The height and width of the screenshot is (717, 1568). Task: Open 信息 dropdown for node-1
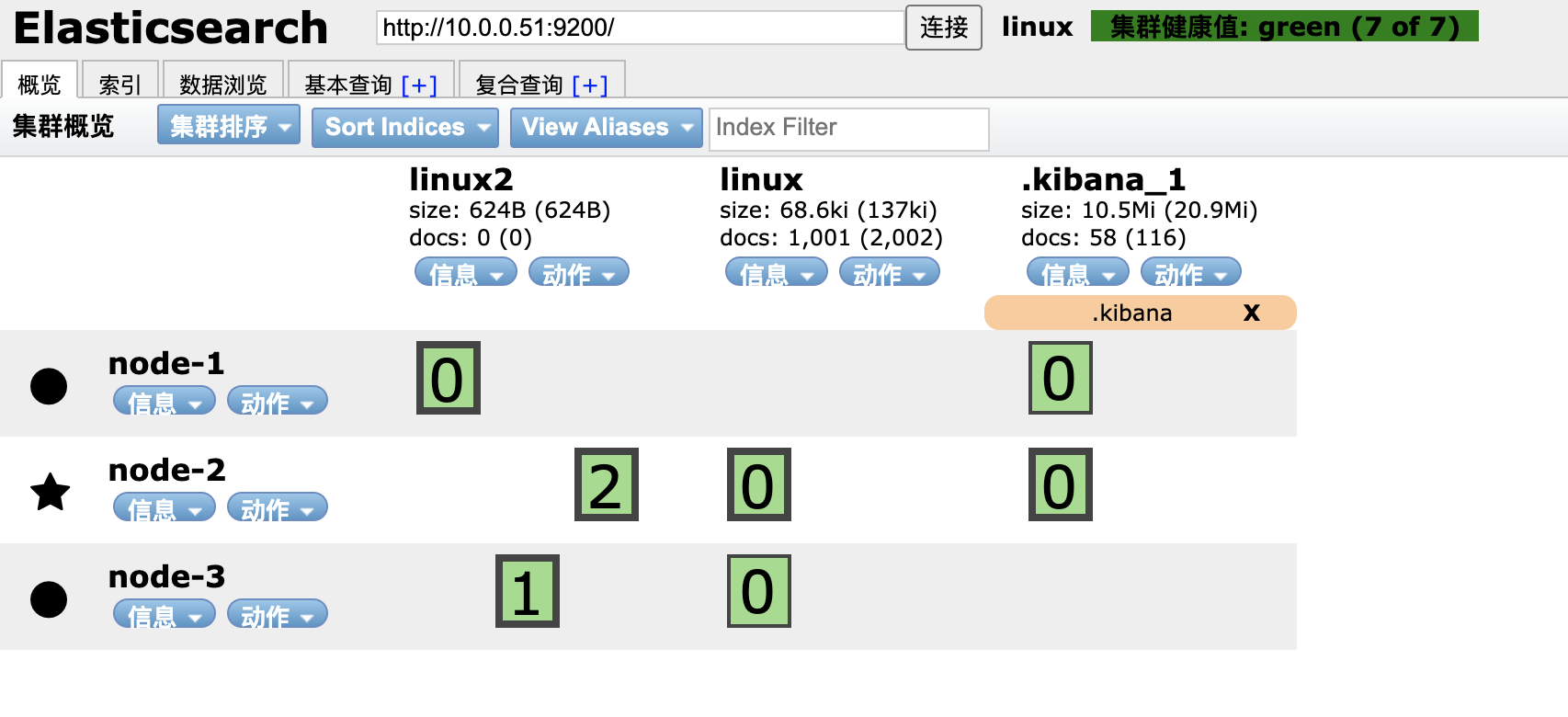tap(165, 401)
